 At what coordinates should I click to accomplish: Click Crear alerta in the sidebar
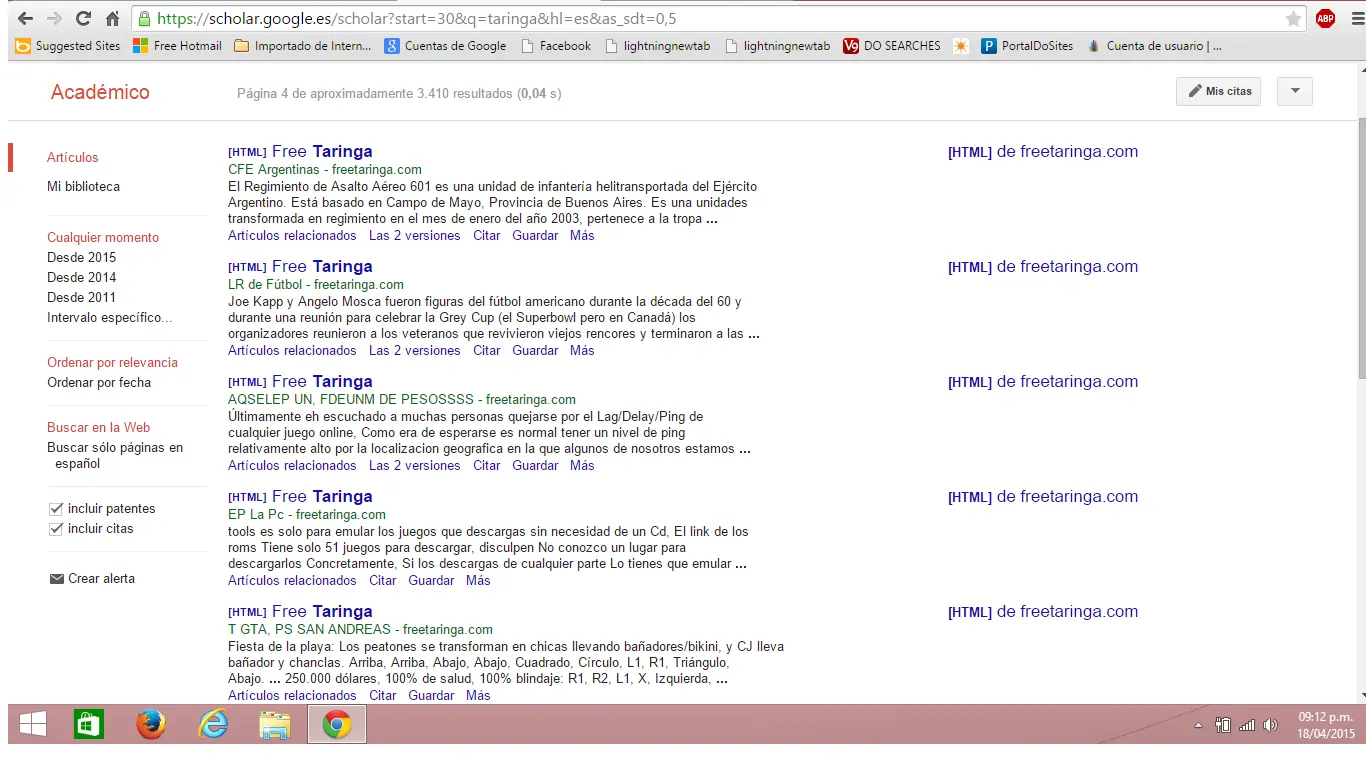92,579
